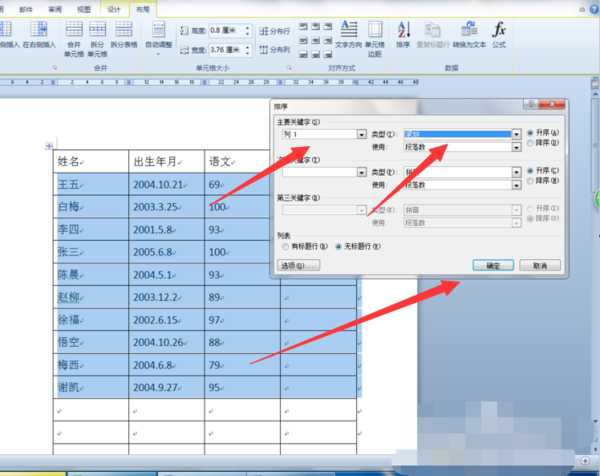Click the Options (选项) button
Screen dimensions: 600x476
pos(298,265)
